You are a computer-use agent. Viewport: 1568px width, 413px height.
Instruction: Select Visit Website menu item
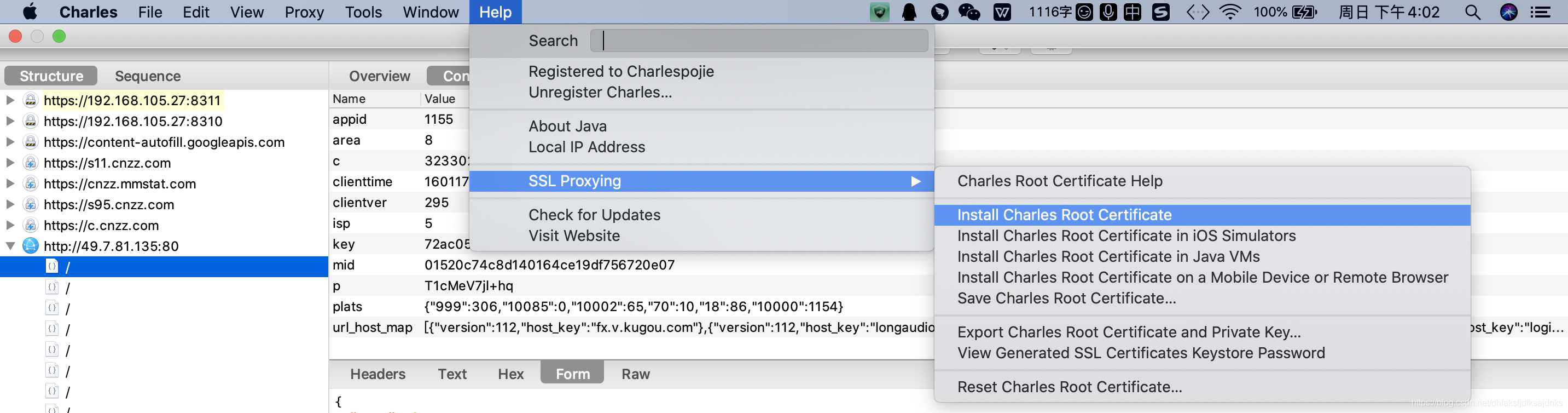click(701, 236)
